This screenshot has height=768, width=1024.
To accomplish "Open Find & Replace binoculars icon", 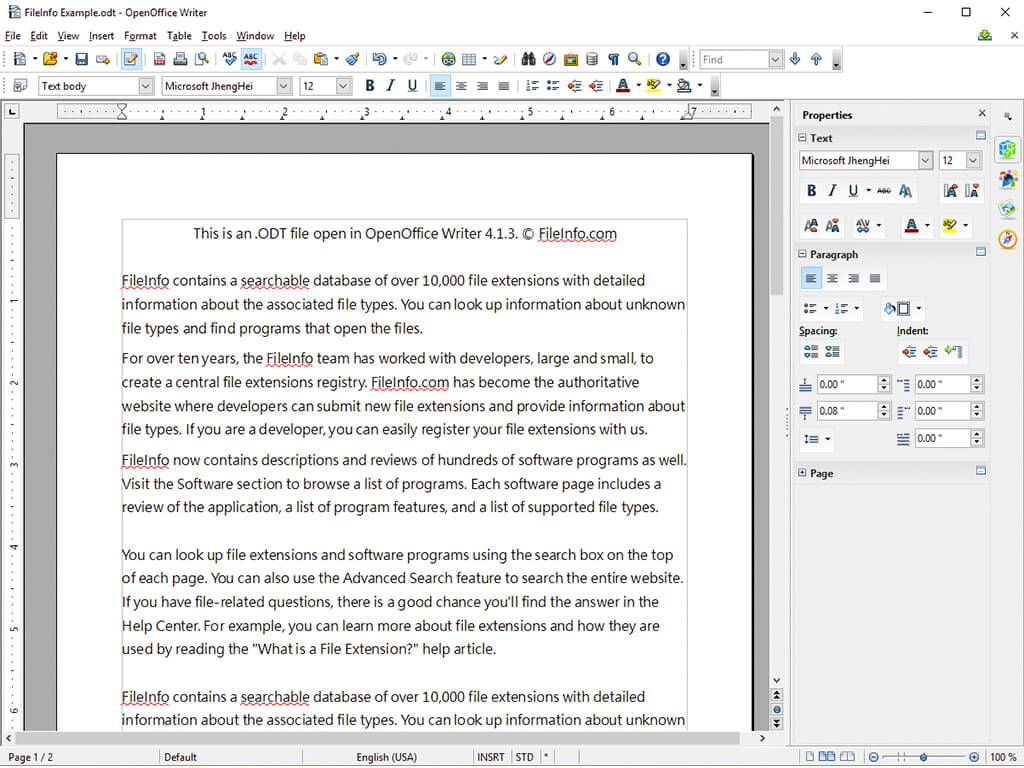I will (x=529, y=60).
